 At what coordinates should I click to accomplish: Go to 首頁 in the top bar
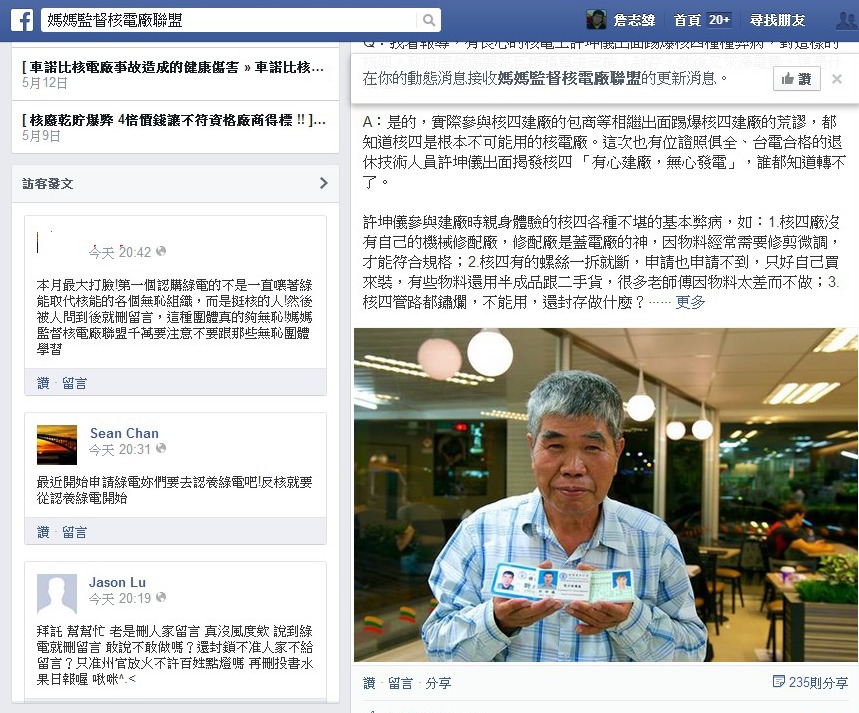(687, 20)
